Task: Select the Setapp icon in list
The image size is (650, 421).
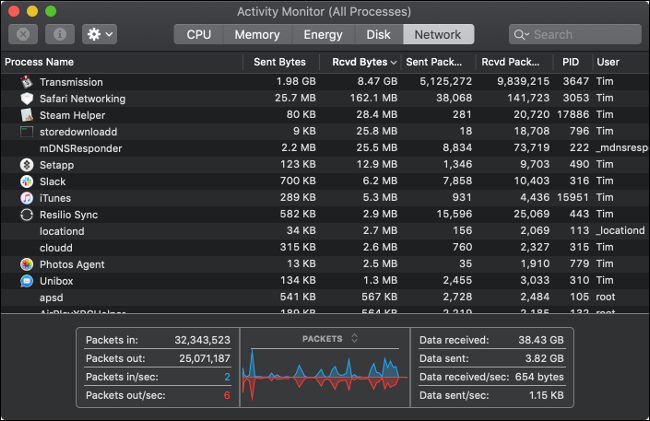Action: pos(27,165)
